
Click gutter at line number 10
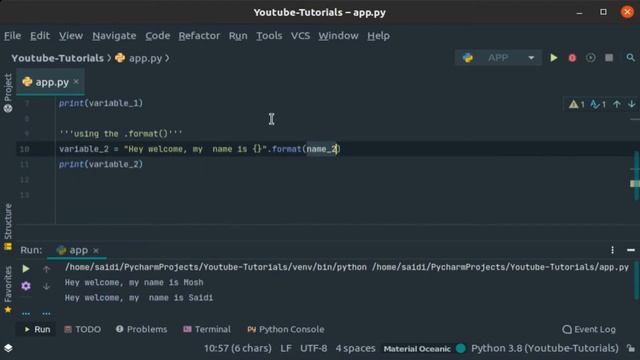click(24, 149)
